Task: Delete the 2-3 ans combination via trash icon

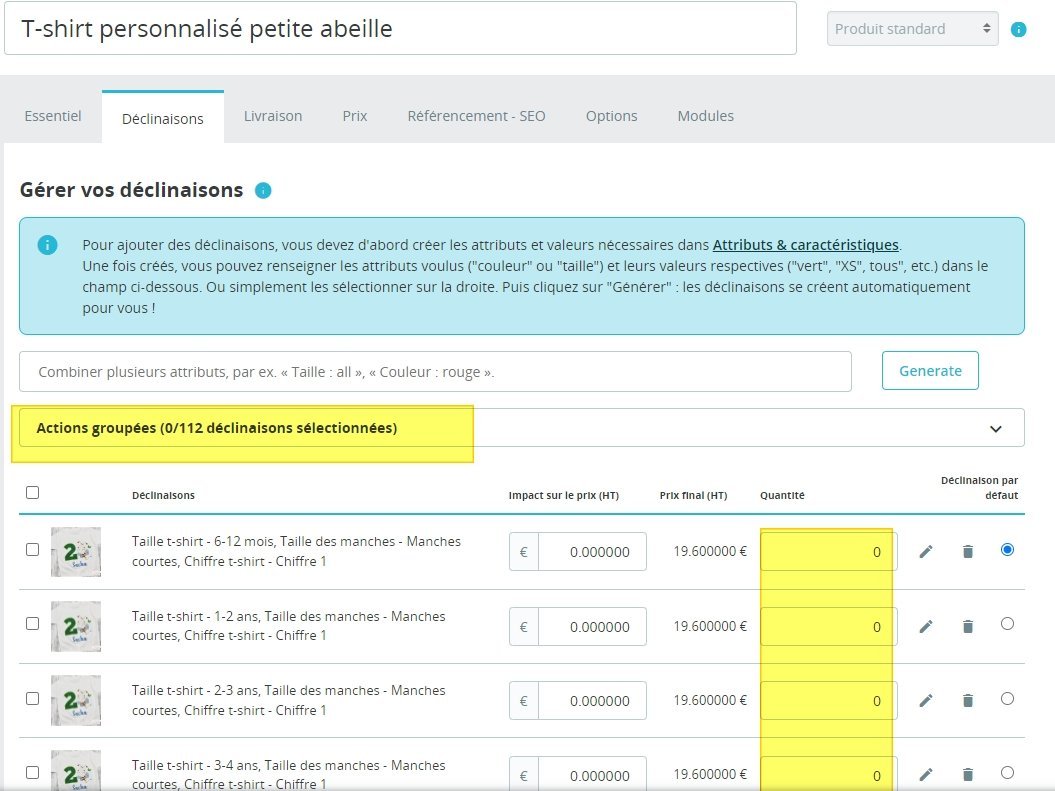Action: 968,700
